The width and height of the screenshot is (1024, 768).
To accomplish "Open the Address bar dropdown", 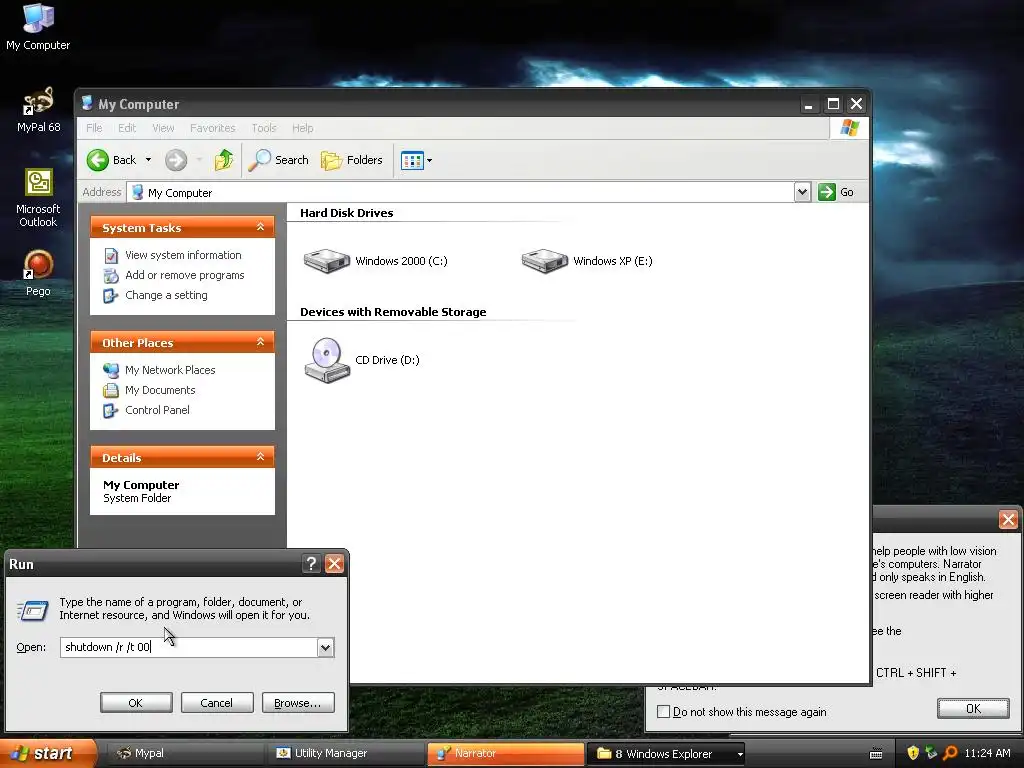I will (803, 192).
